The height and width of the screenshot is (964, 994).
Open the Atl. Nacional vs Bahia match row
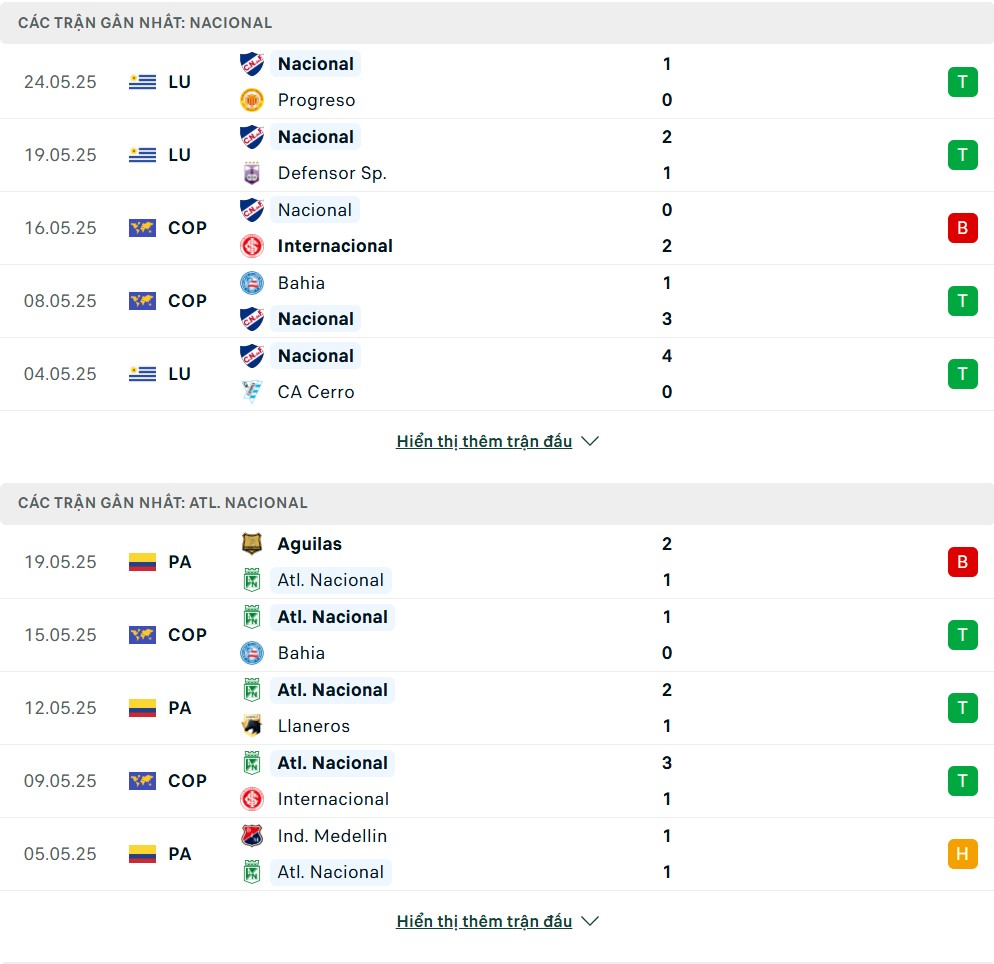click(x=497, y=635)
